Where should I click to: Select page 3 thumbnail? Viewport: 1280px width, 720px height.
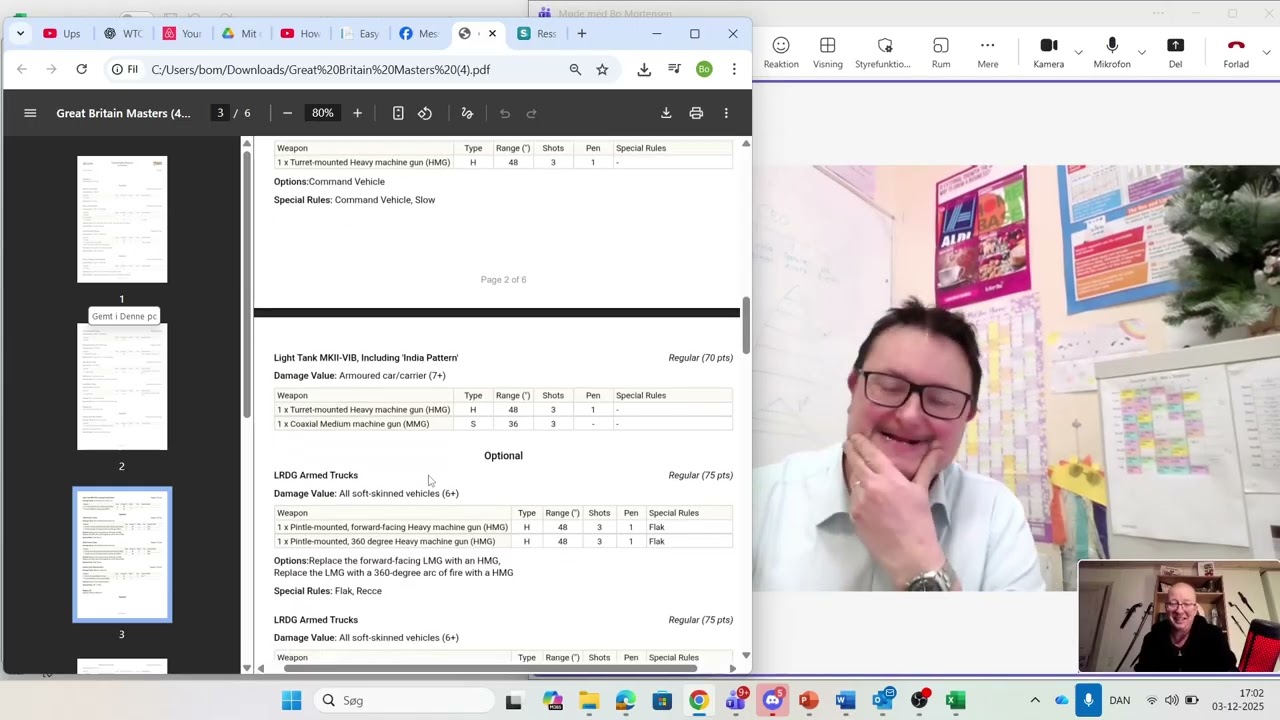(x=122, y=555)
